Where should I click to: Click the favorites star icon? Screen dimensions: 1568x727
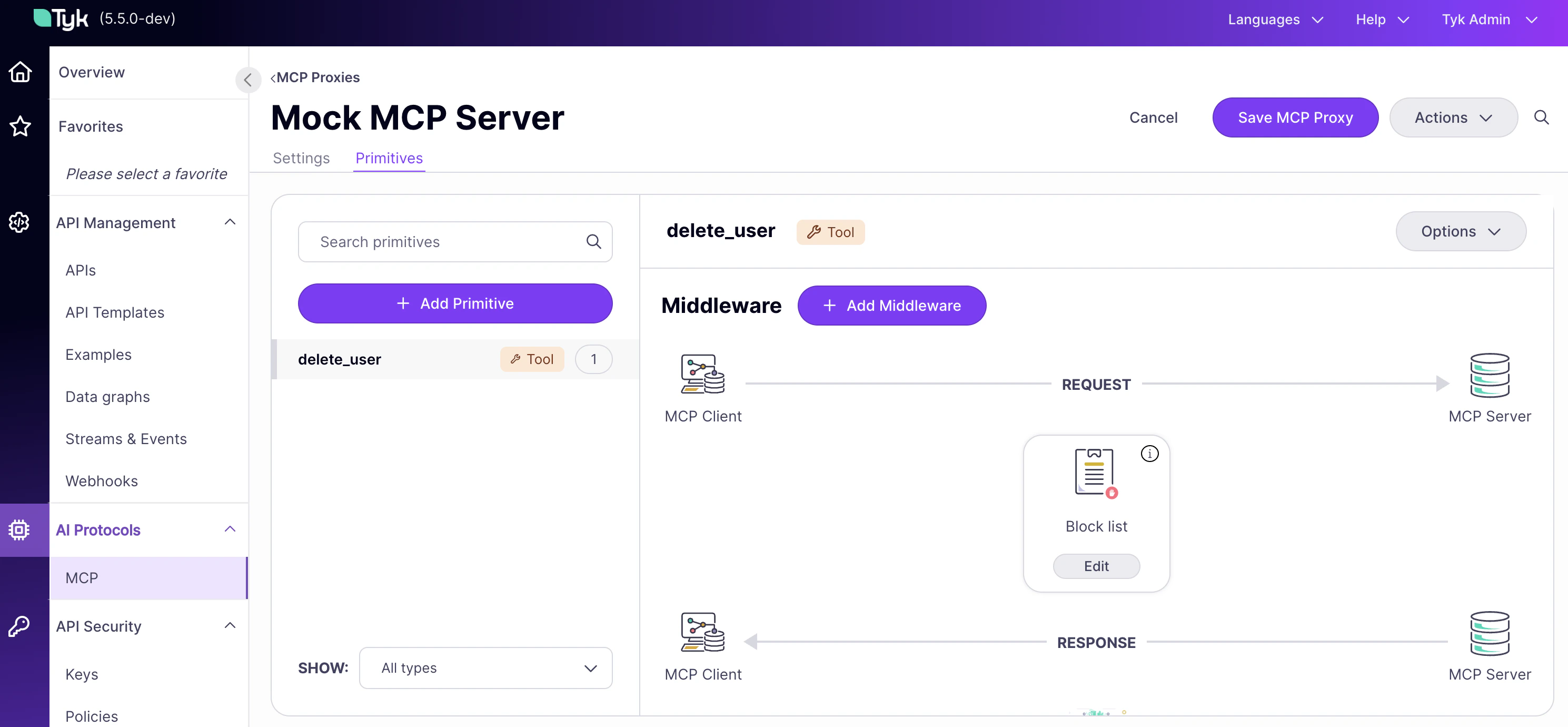(20, 126)
